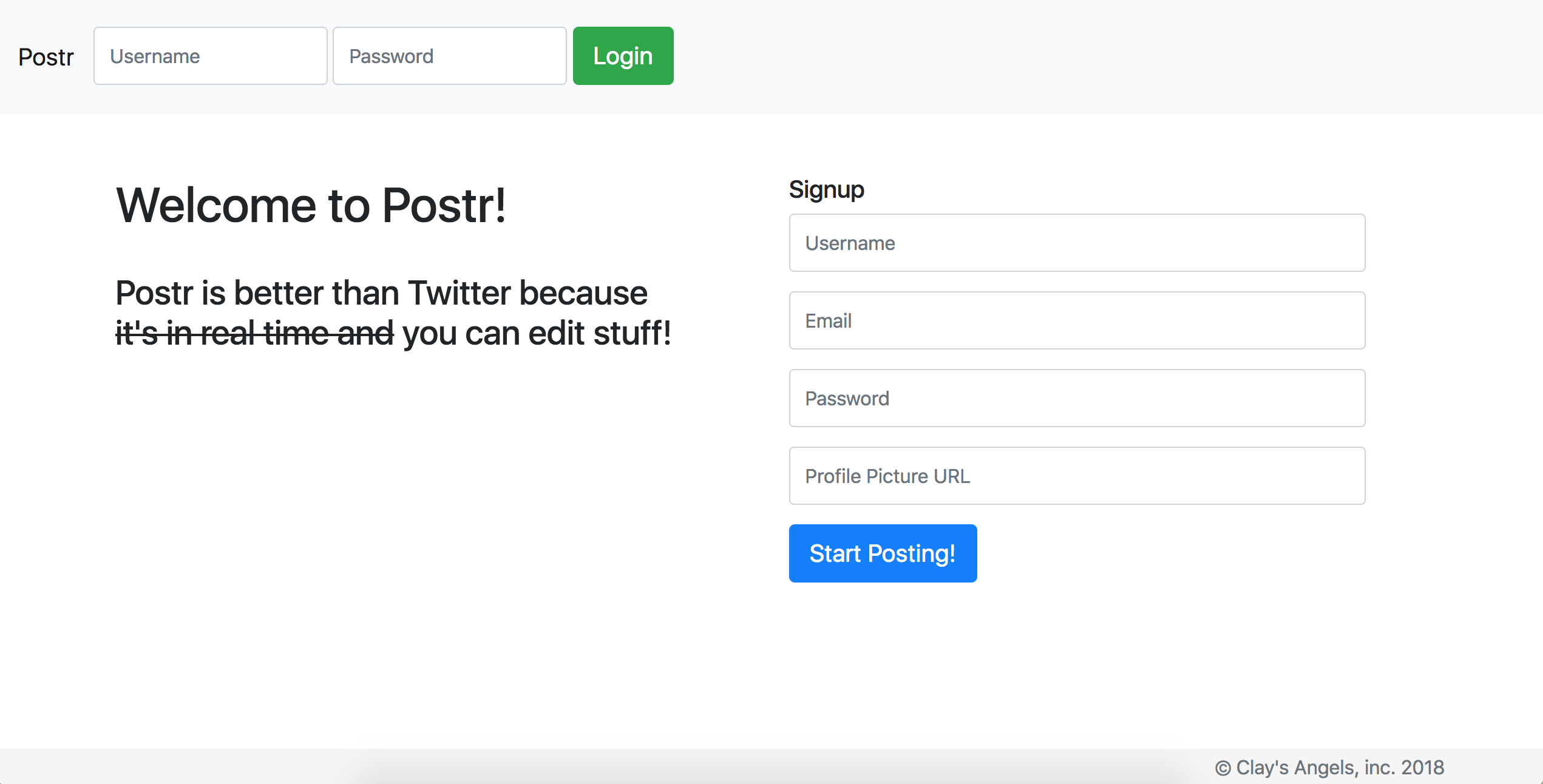
Task: Select the Email field in Signup
Action: pyautogui.click(x=1077, y=320)
